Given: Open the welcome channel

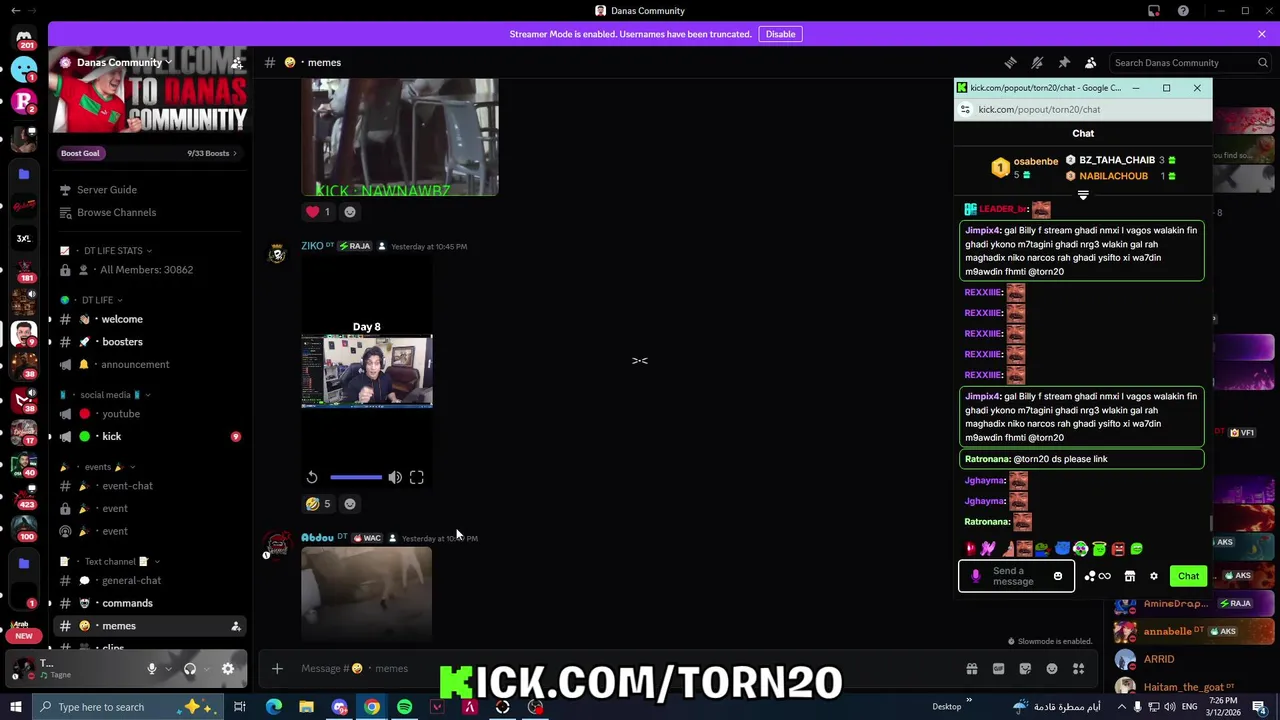Looking at the screenshot, I should click(x=122, y=319).
